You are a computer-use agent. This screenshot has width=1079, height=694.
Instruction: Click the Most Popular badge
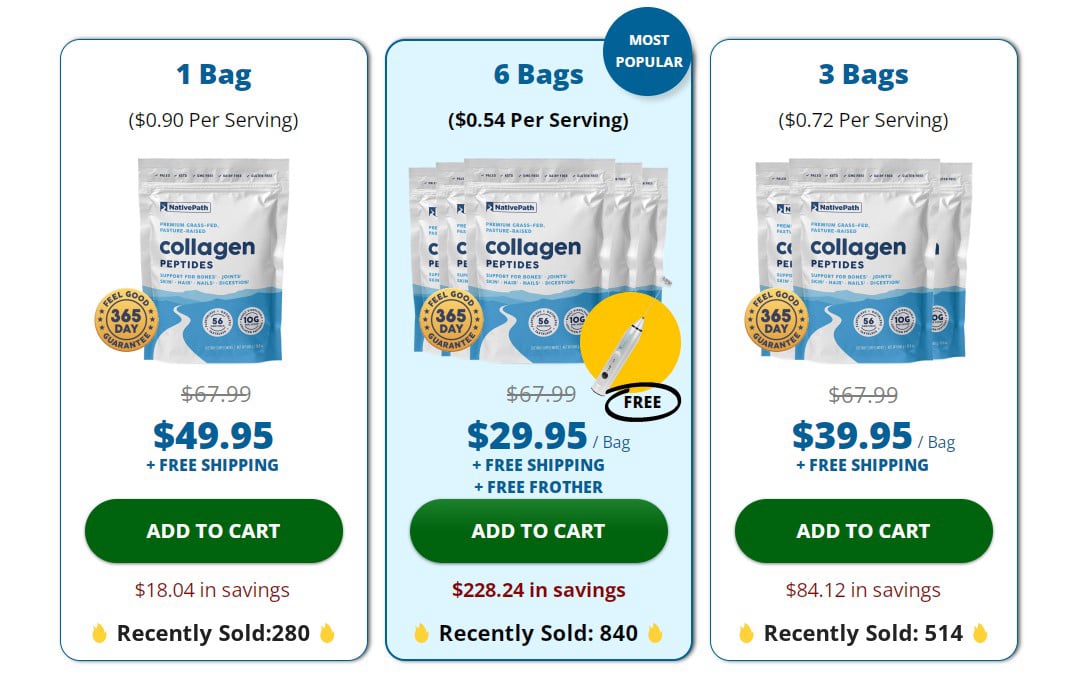tap(648, 51)
